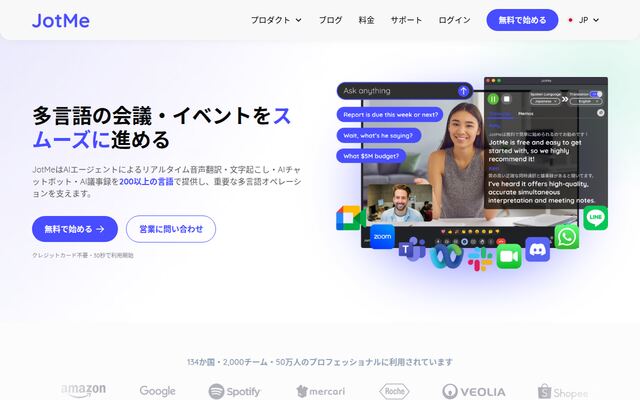This screenshot has width=640, height=400.
Task: Click the Webex icon
Action: [x=446, y=257]
